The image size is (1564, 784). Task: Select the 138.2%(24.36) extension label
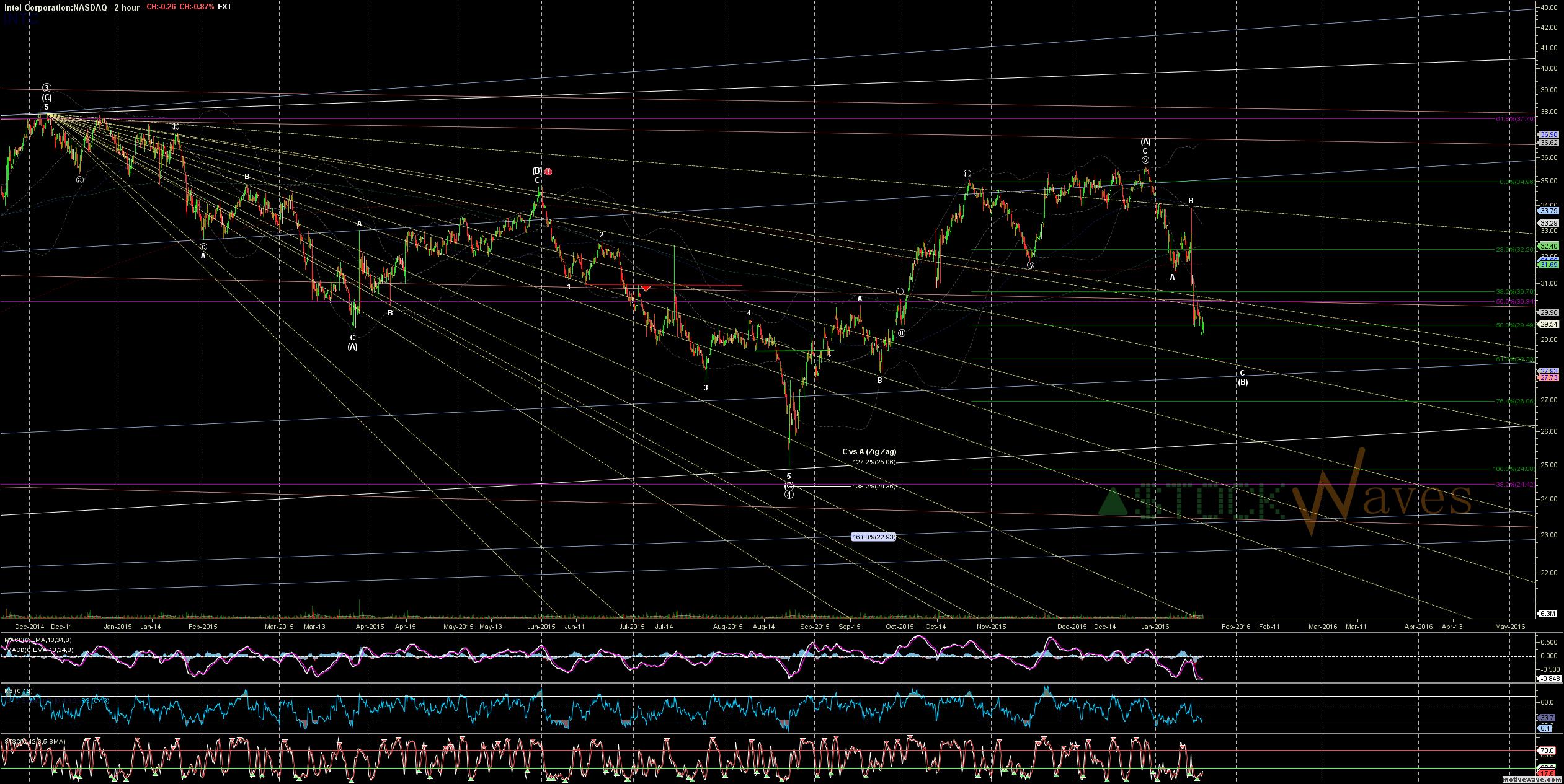874,487
